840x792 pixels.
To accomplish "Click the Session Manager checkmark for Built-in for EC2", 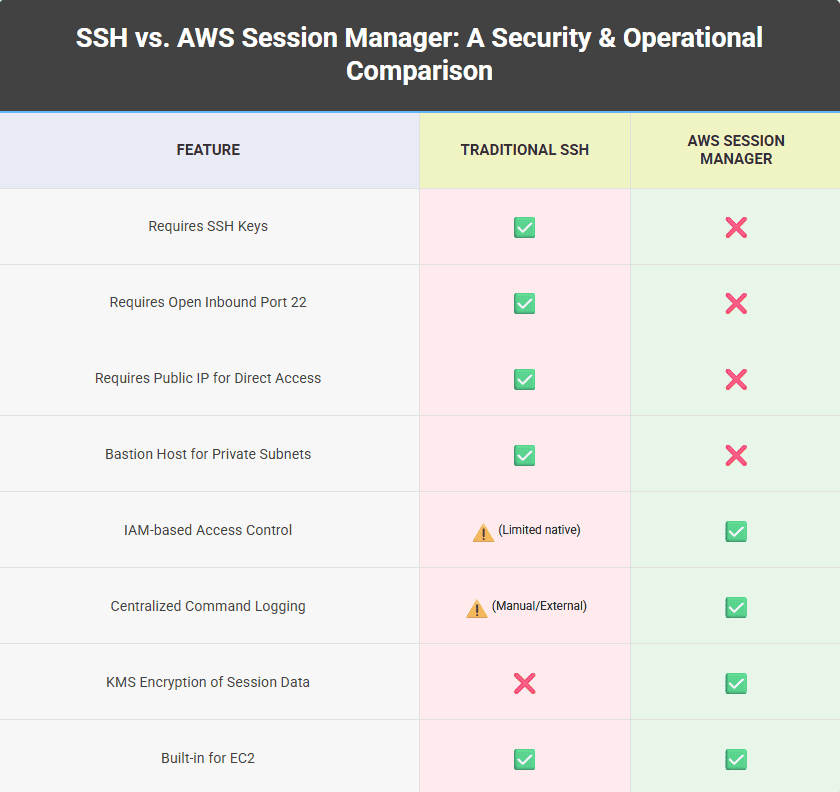I will pyautogui.click(x=736, y=760).
